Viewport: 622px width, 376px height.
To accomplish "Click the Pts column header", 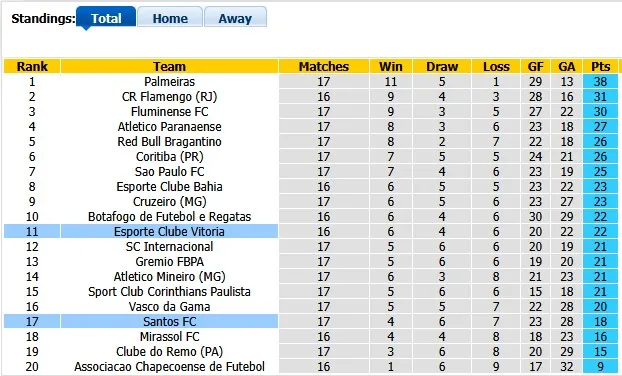I will [600, 66].
